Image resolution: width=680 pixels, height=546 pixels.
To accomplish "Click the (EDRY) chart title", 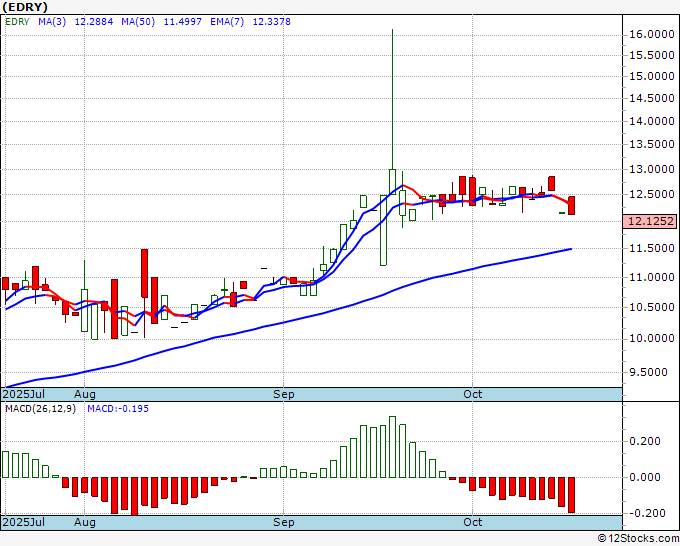I will 25,7.
